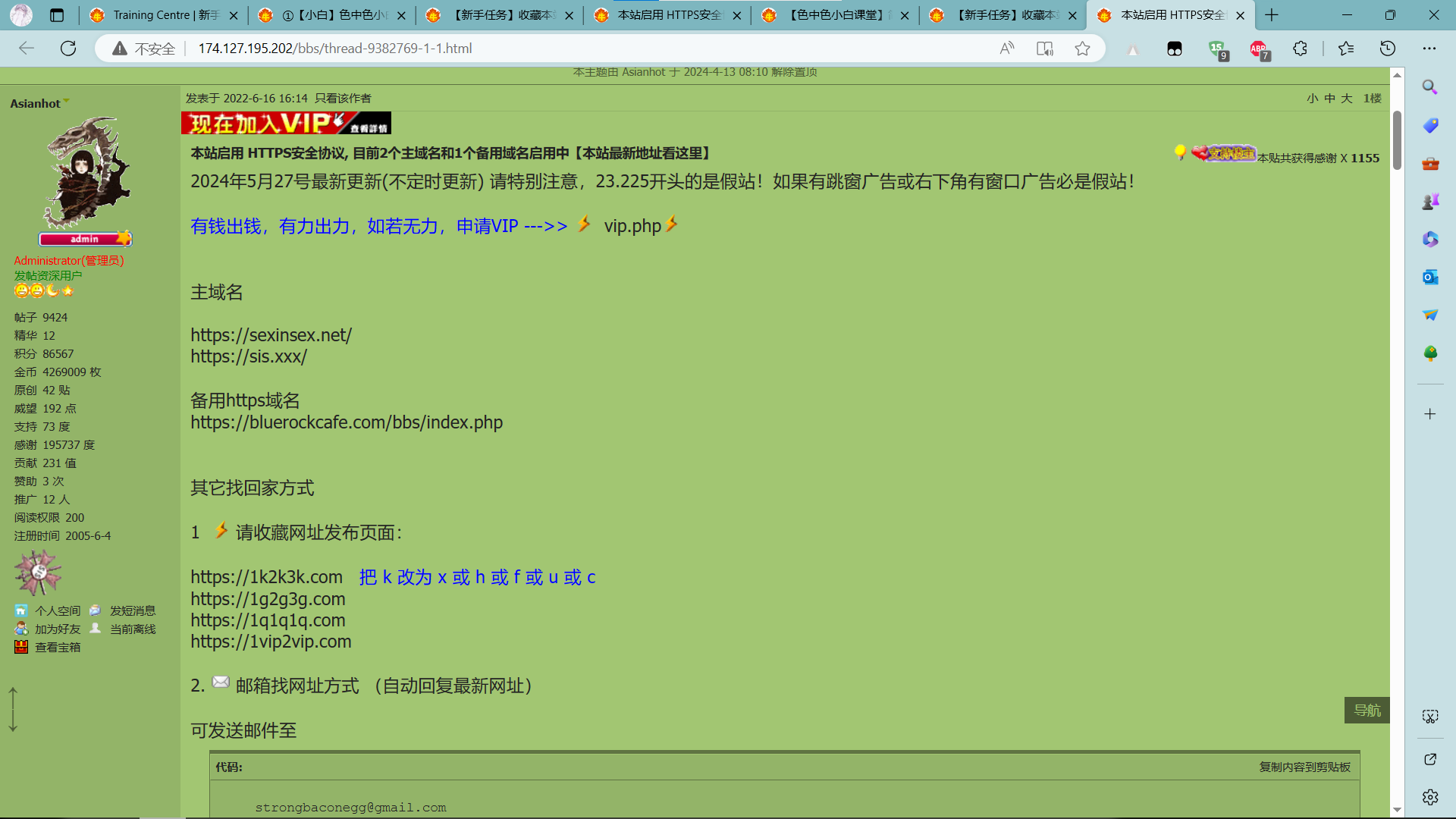Open Read aloud icon in address bar

point(1007,49)
